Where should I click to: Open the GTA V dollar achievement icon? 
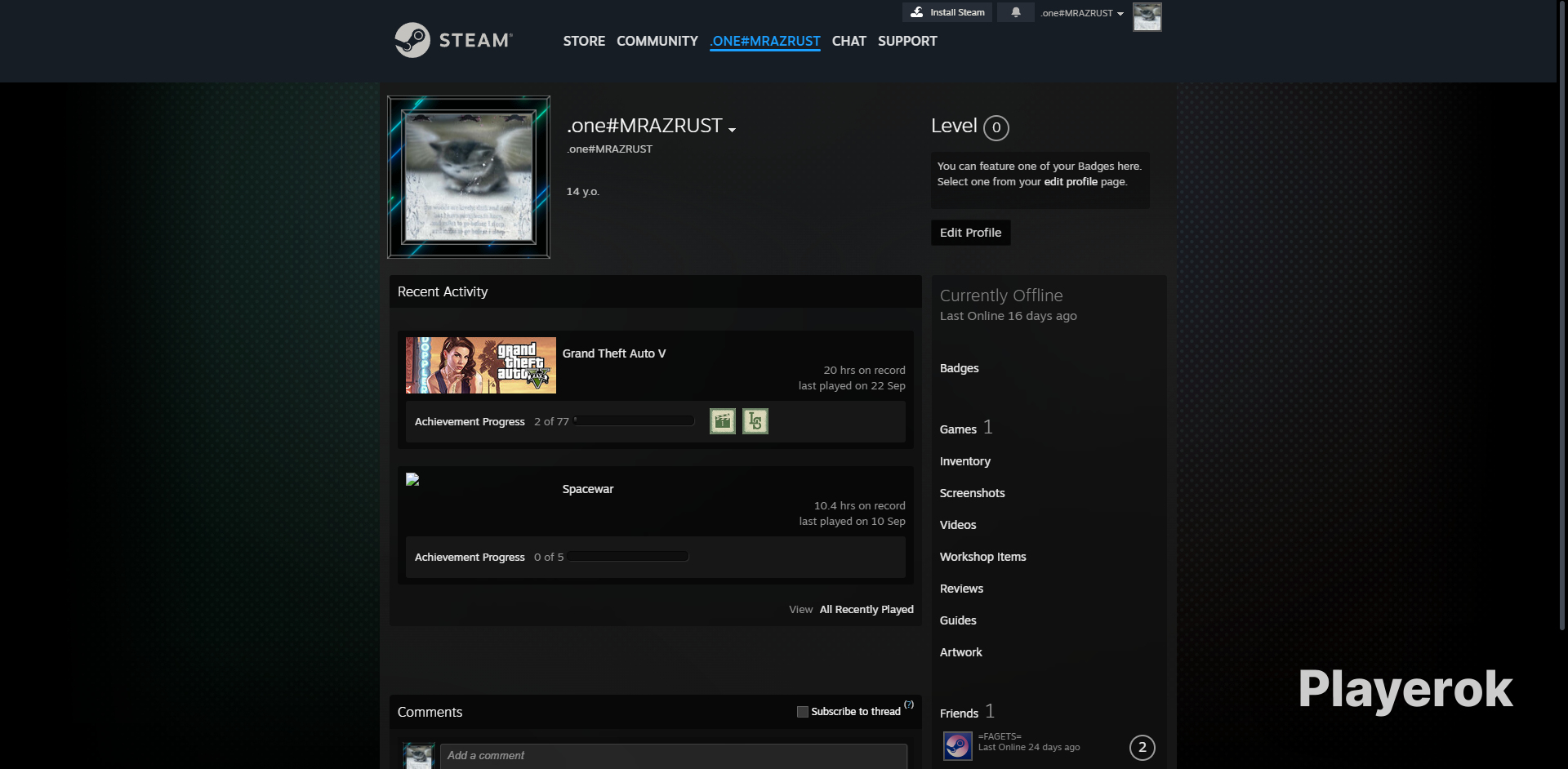tap(755, 421)
